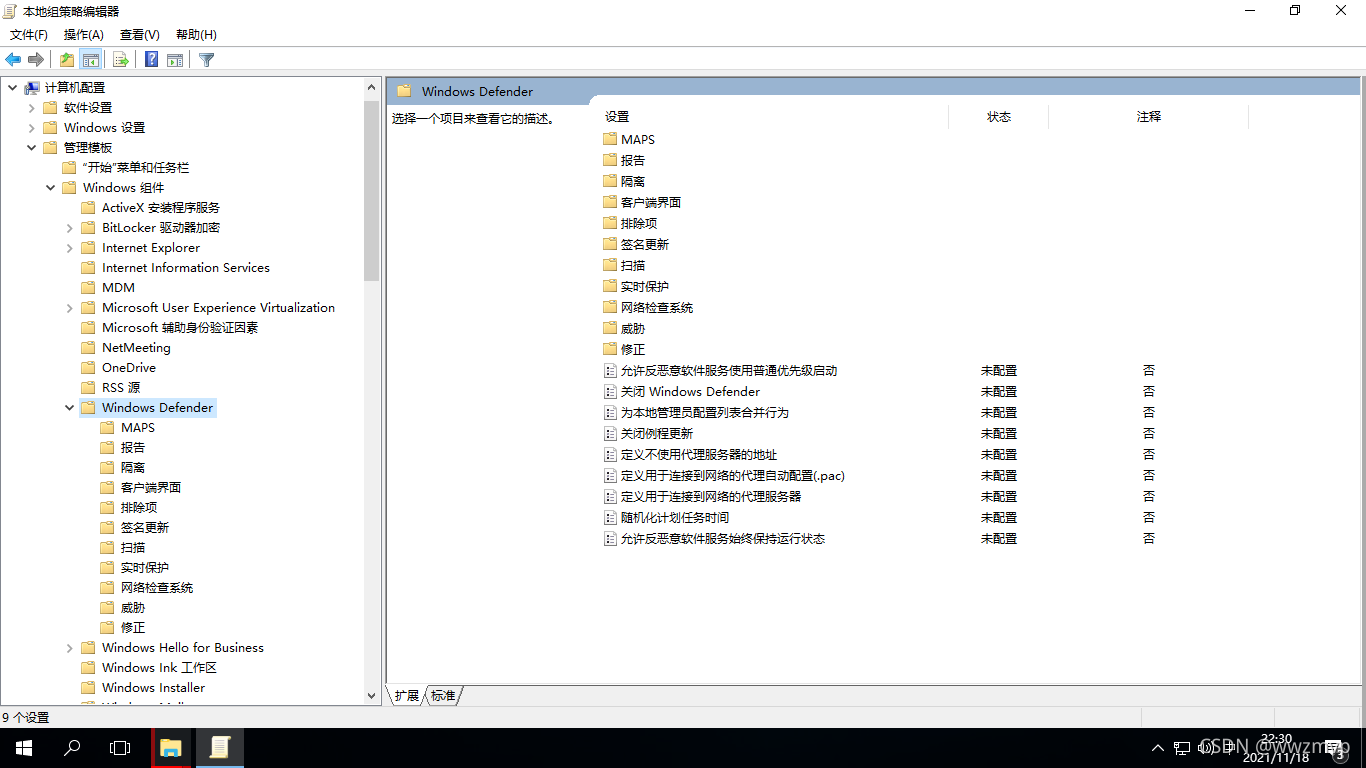Go up one level via folder icon
The width and height of the screenshot is (1366, 768).
tap(67, 60)
